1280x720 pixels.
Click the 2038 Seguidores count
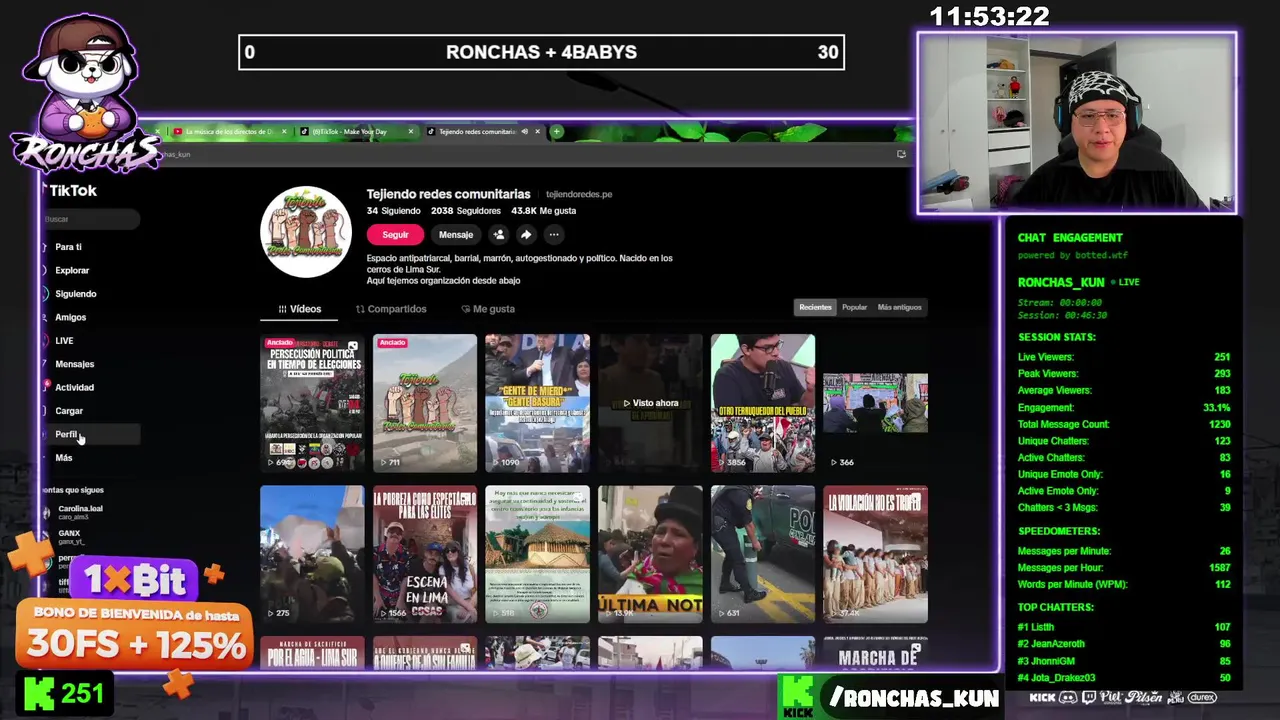(466, 211)
